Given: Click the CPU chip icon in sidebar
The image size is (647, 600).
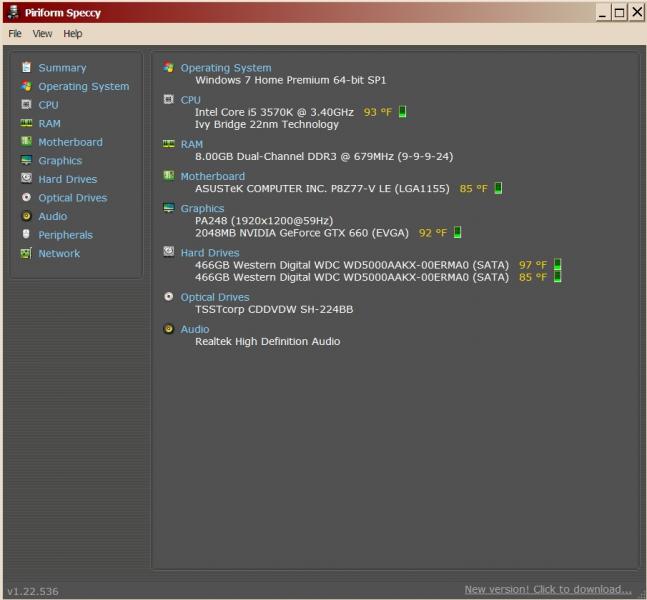Looking at the screenshot, I should point(26,104).
